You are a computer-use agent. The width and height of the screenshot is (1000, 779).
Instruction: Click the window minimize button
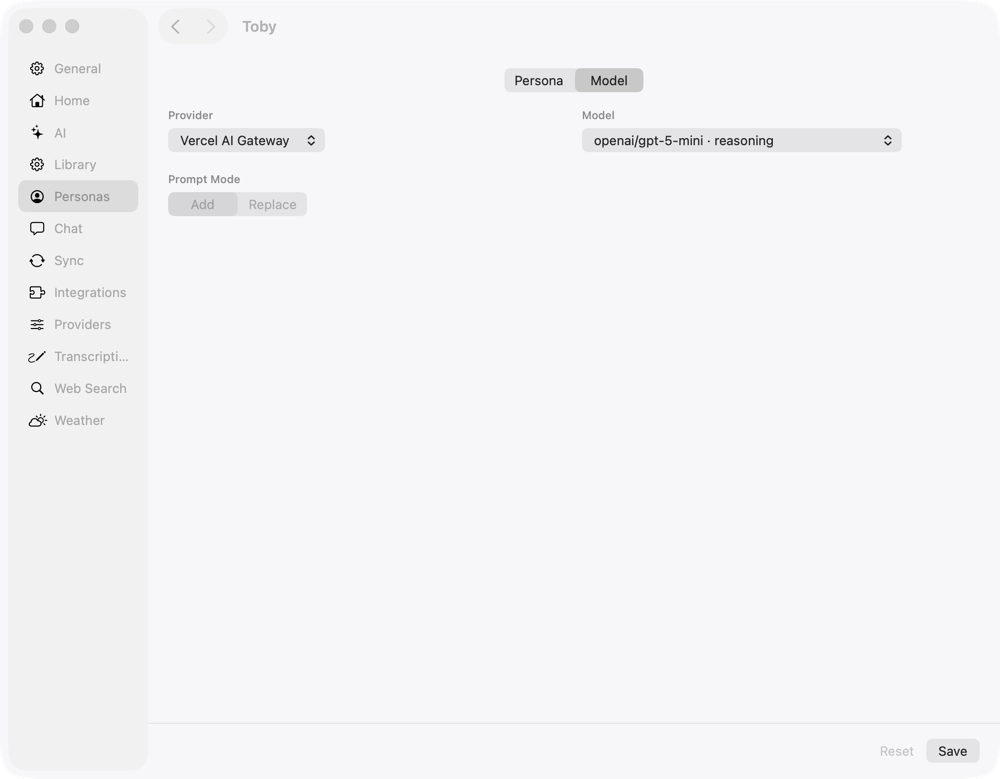pyautogui.click(x=49, y=26)
